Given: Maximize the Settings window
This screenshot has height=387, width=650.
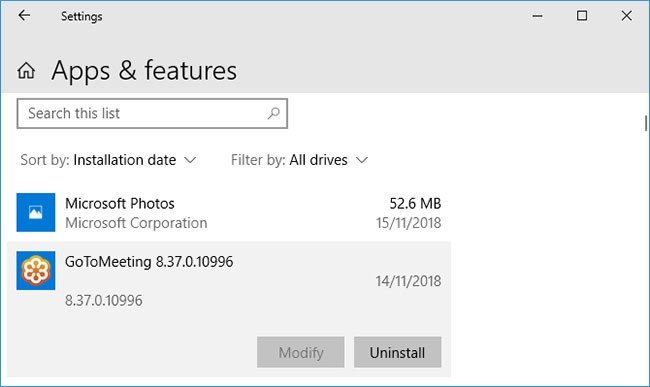Looking at the screenshot, I should coord(582,16).
